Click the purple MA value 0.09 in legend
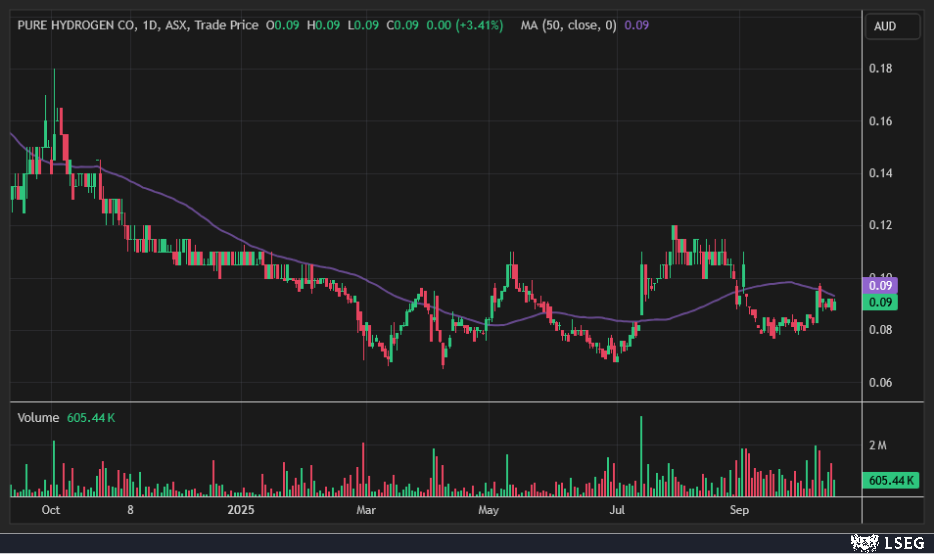This screenshot has height=554, width=934. point(636,25)
